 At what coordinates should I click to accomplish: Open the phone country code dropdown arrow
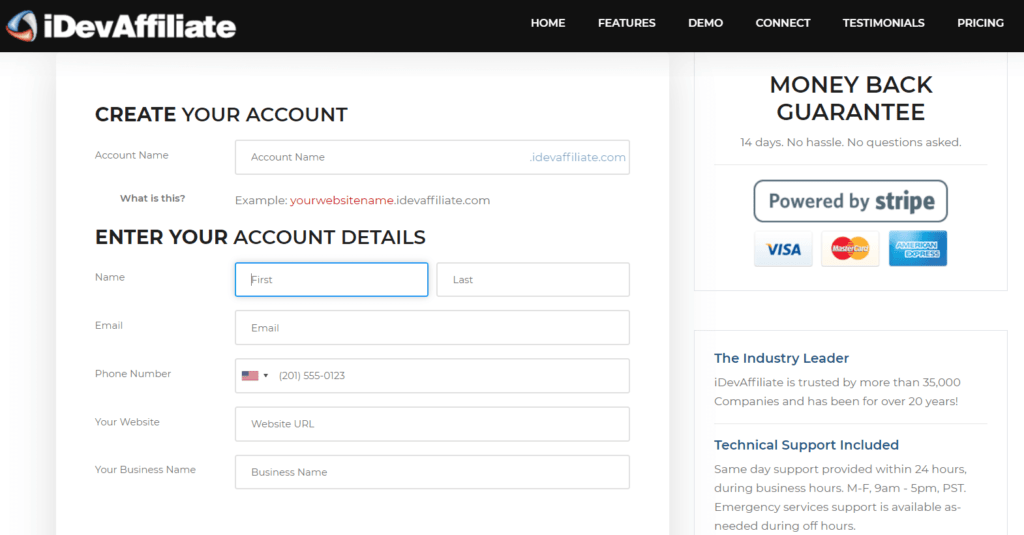(266, 376)
